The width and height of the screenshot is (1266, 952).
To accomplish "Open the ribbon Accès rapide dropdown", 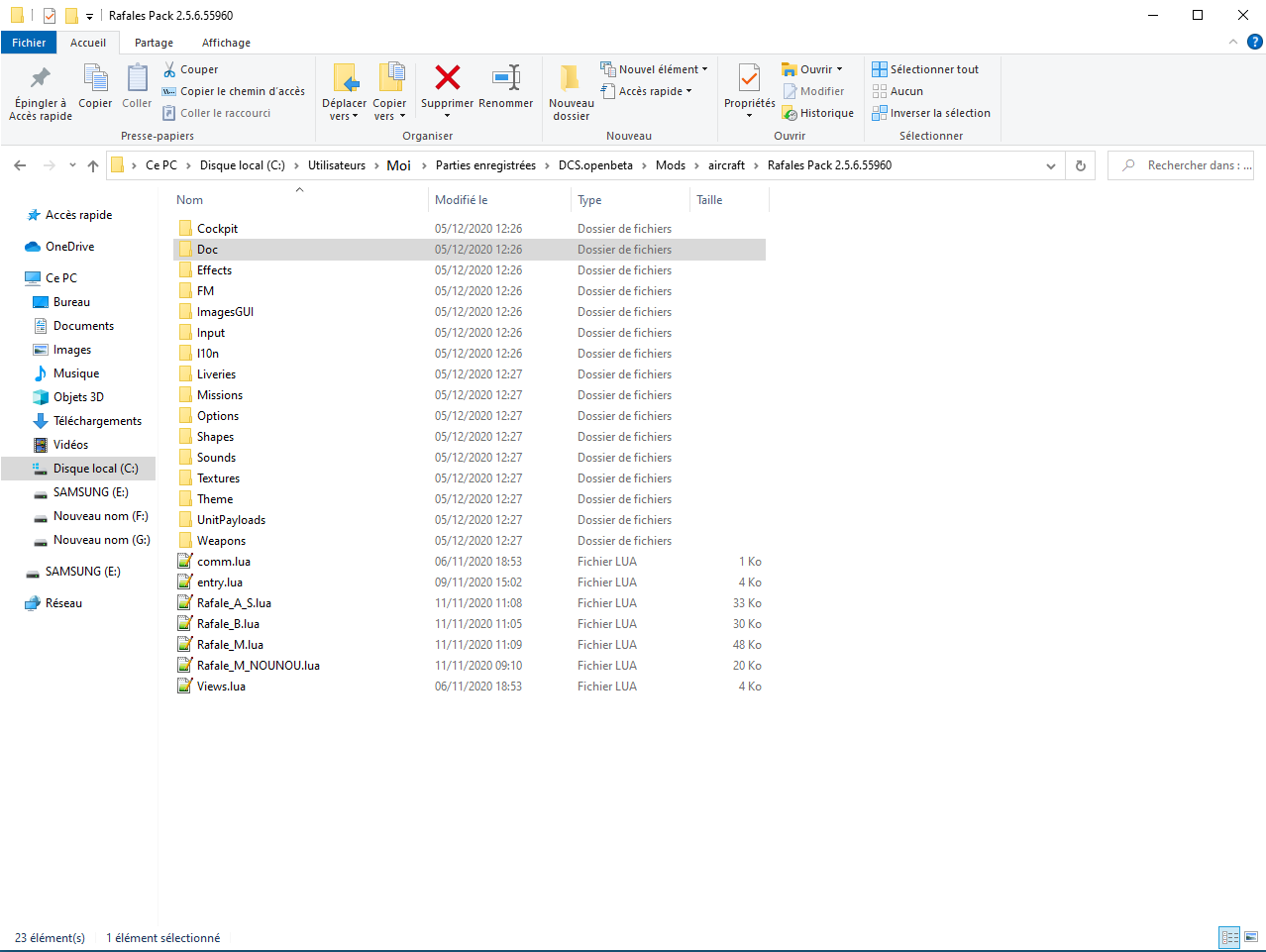I will (646, 91).
